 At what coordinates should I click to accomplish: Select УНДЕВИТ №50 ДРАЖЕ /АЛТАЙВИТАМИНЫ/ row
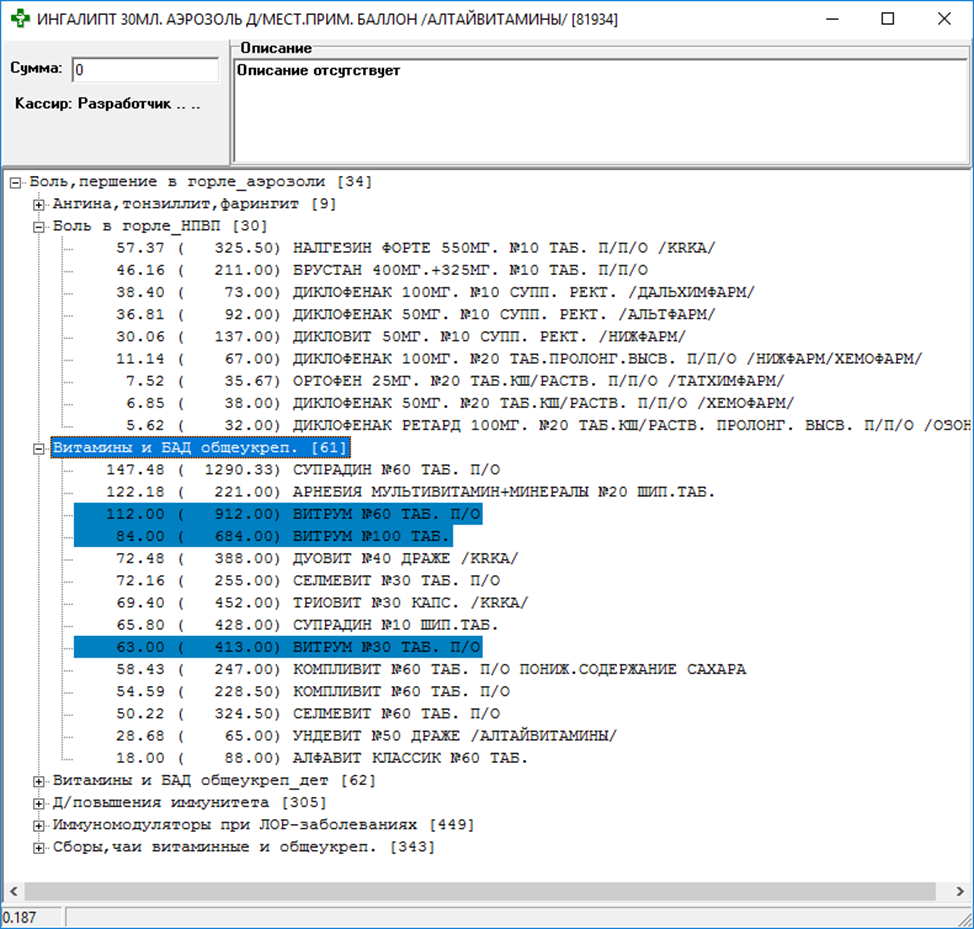pos(366,736)
